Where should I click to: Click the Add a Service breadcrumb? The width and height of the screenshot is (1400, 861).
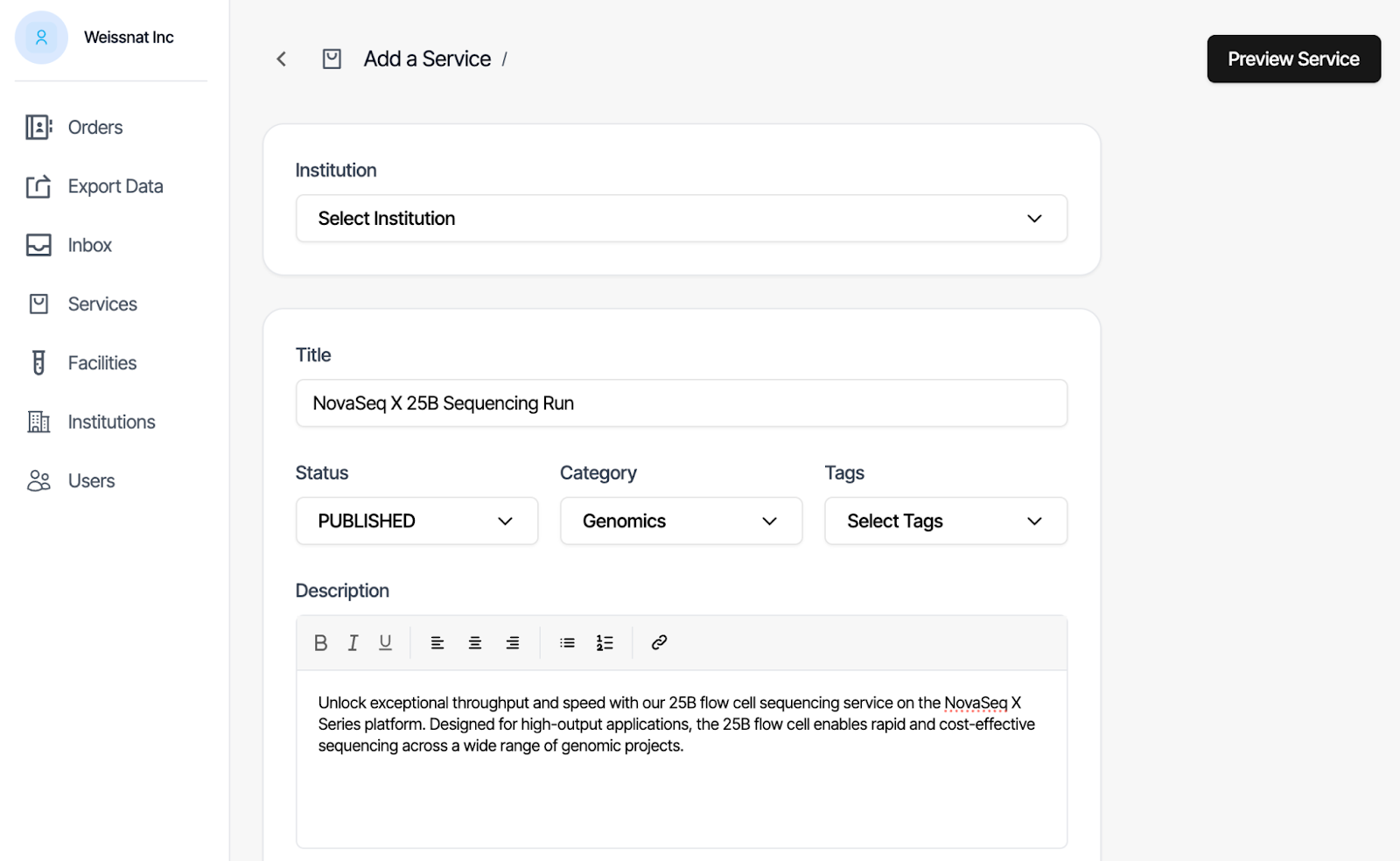tap(427, 59)
